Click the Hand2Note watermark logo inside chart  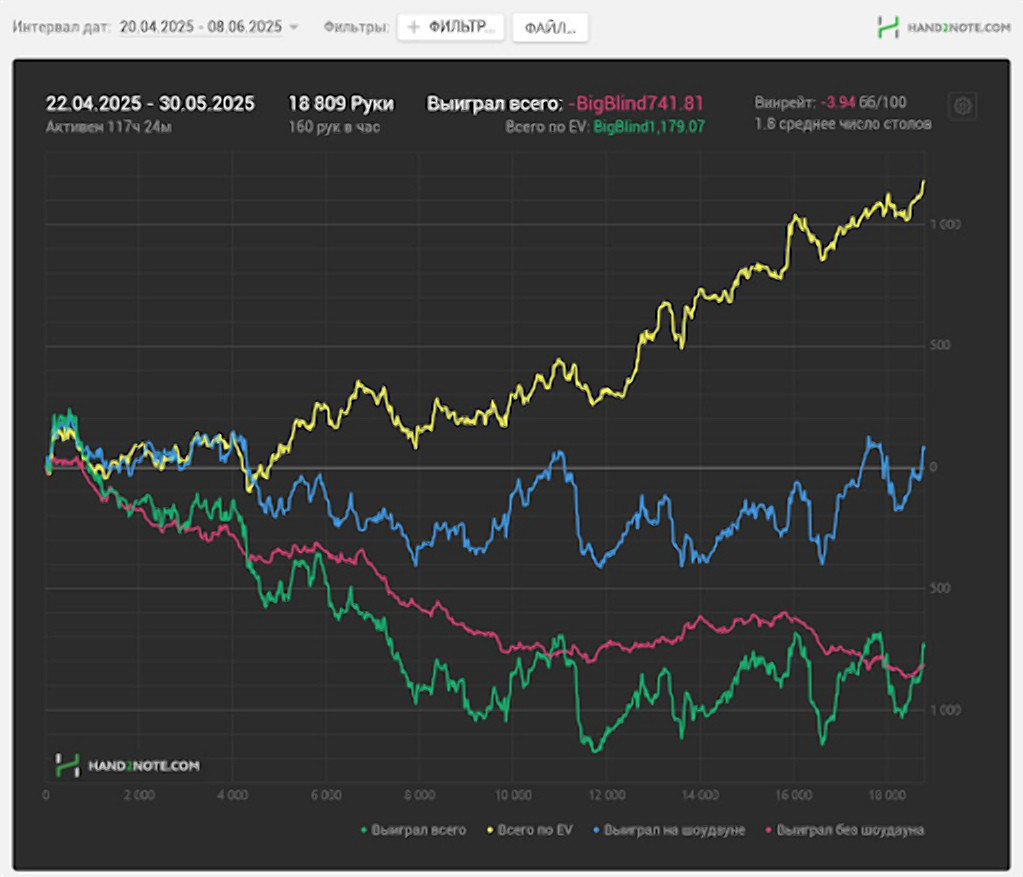click(127, 765)
